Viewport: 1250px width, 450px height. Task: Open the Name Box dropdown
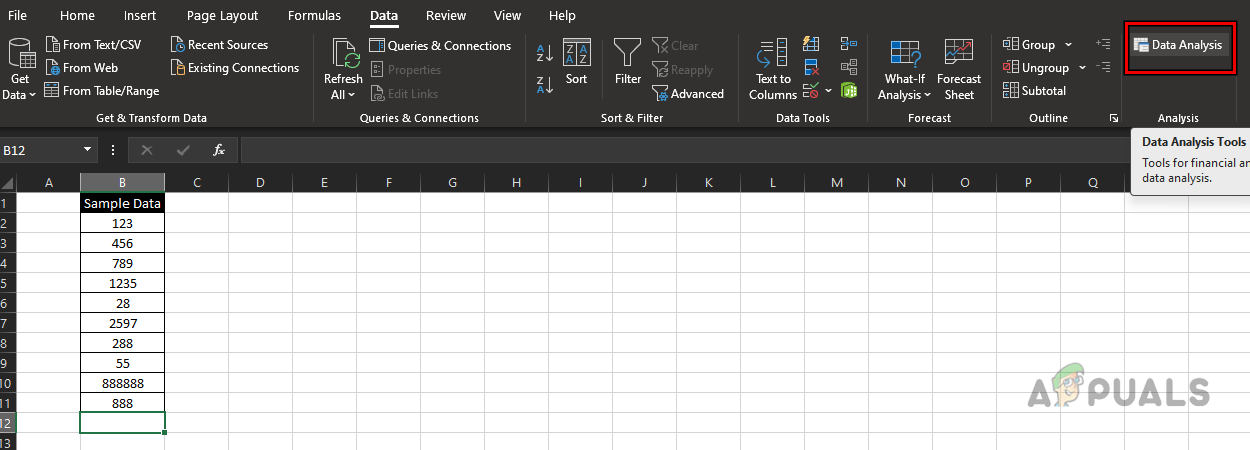pos(89,150)
